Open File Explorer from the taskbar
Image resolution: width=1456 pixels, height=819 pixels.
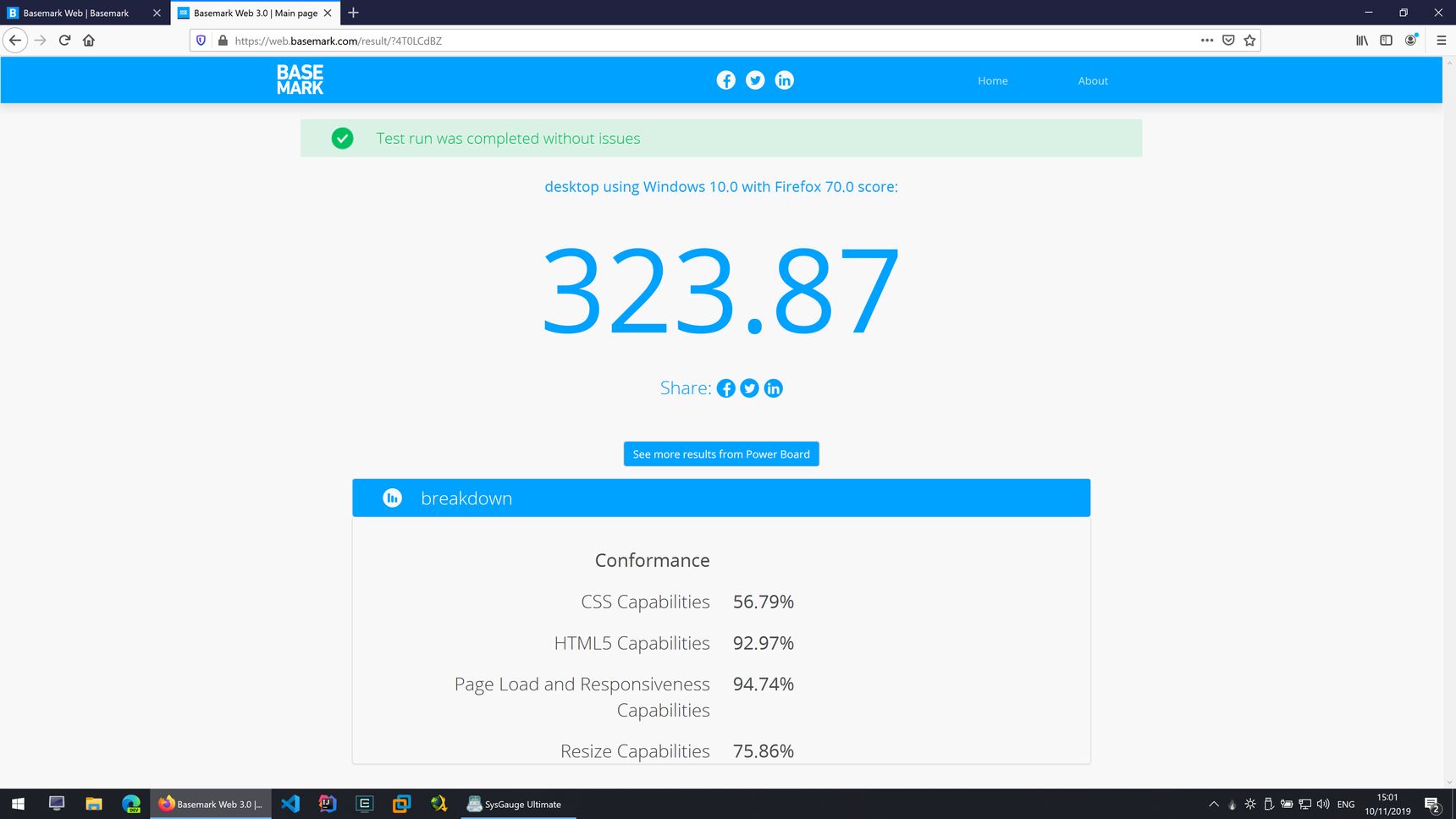point(94,804)
